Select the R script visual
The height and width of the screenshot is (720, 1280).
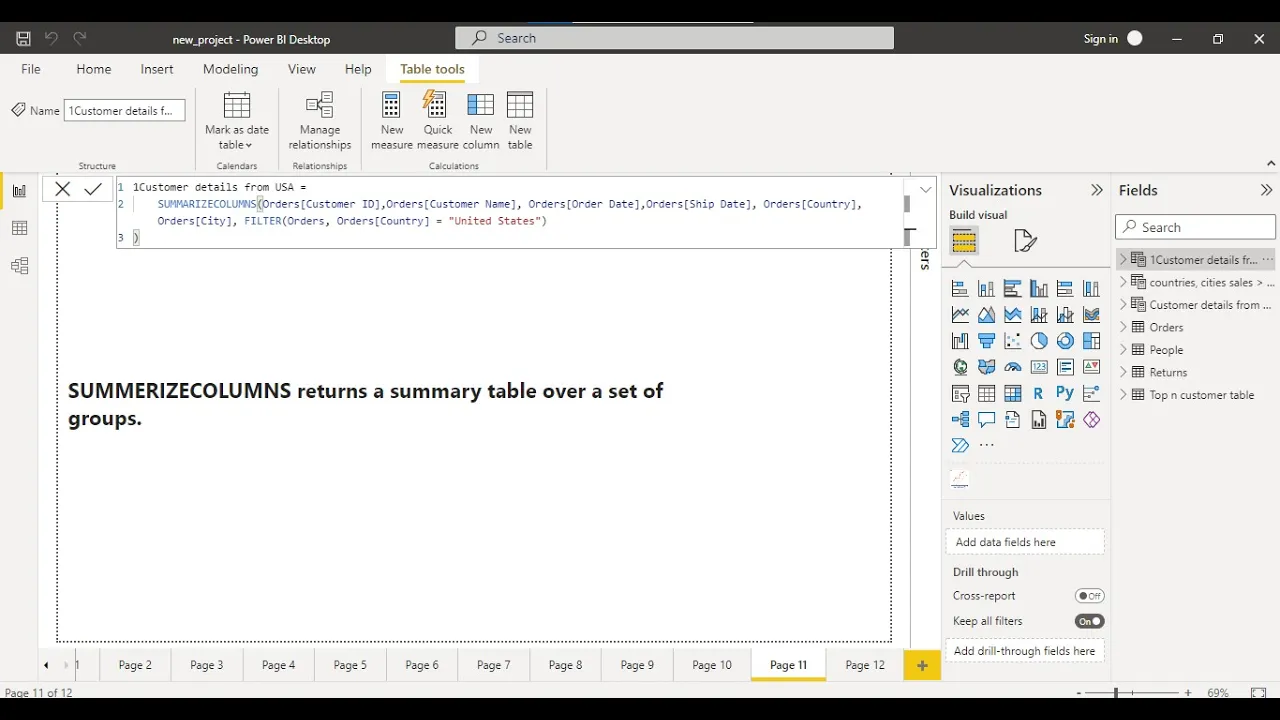pyautogui.click(x=1039, y=393)
